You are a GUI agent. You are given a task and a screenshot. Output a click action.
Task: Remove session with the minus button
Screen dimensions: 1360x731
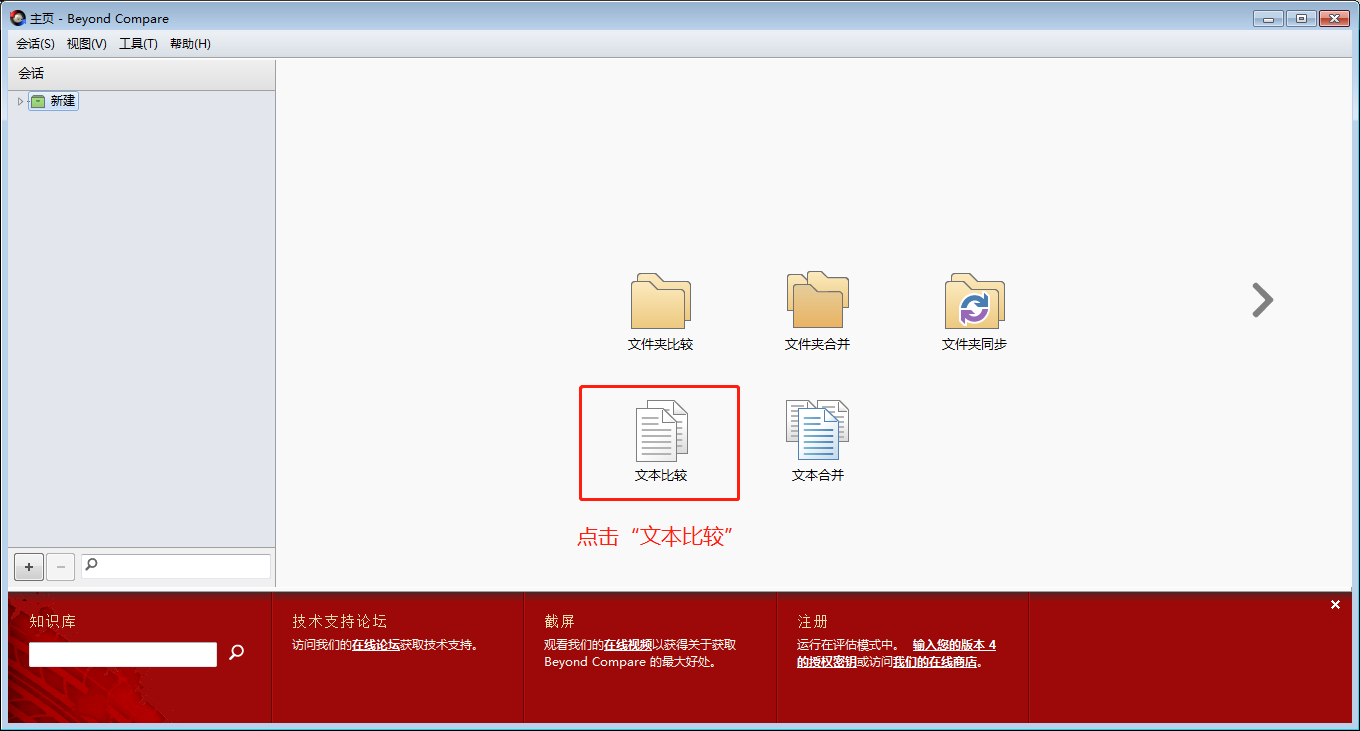tap(61, 567)
